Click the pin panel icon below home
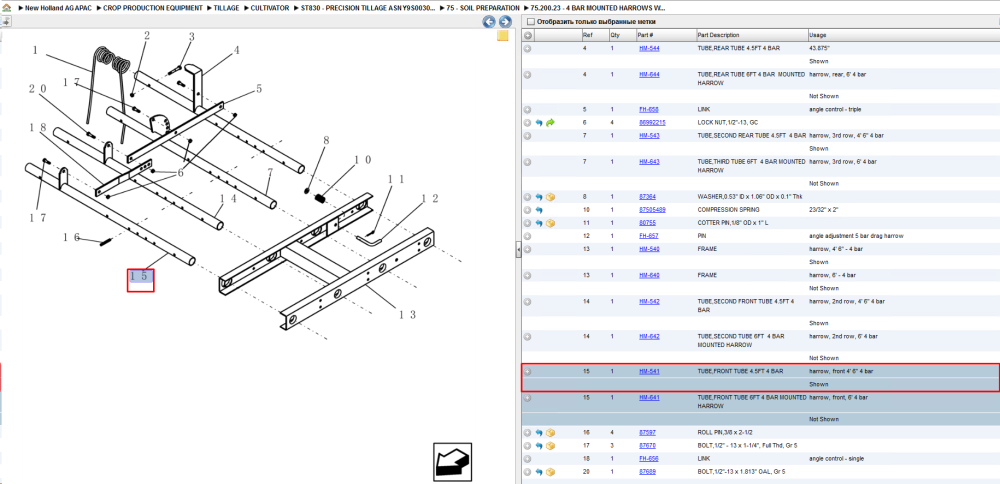This screenshot has height=484, width=1000. 5,22
